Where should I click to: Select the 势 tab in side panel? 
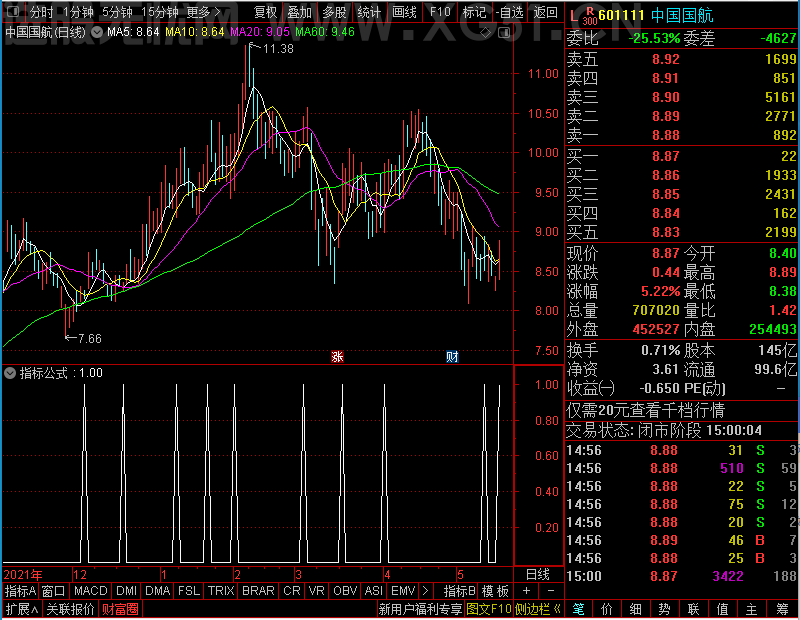(664, 609)
